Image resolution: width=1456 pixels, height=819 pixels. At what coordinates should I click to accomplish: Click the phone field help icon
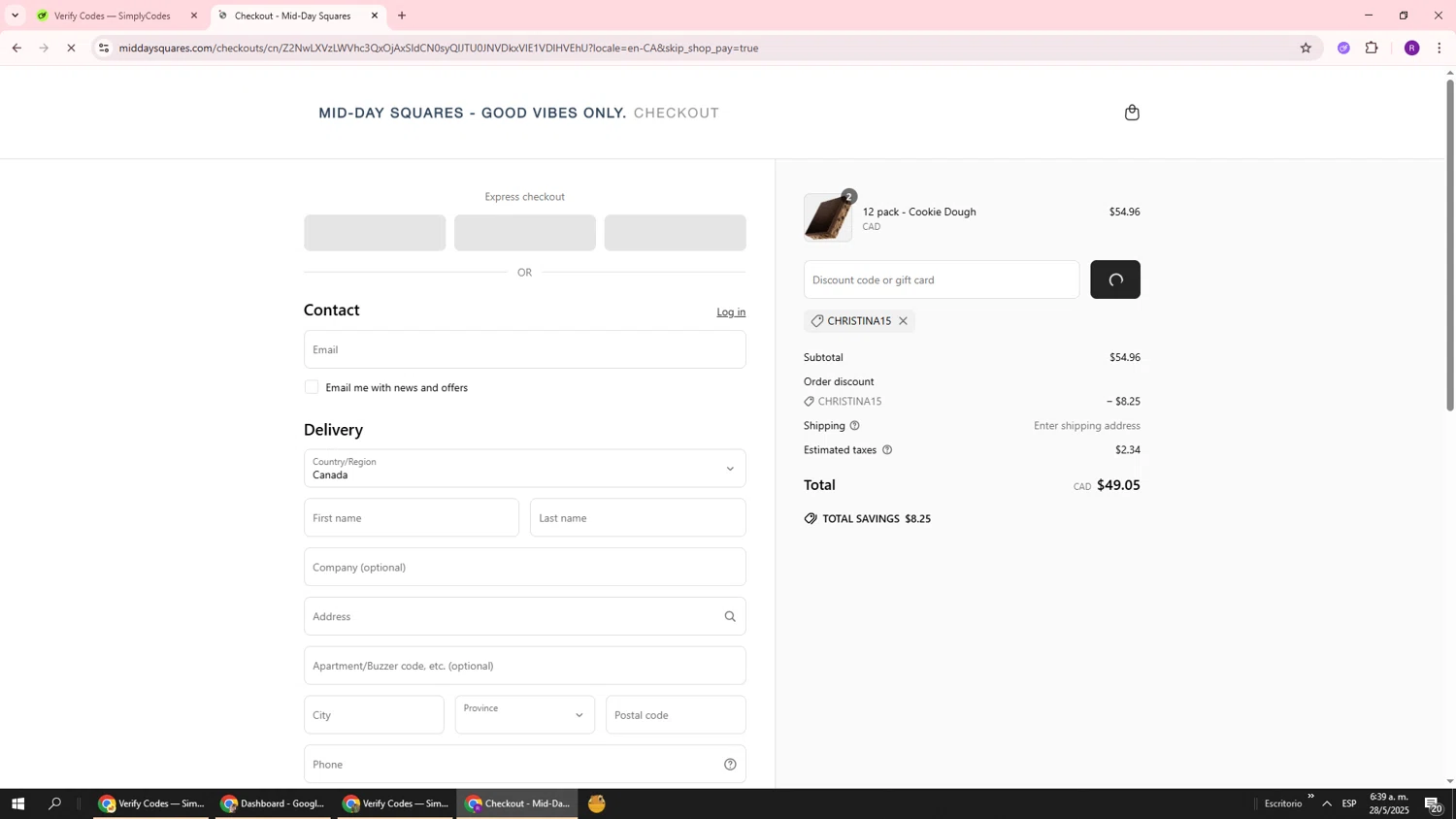click(x=730, y=765)
